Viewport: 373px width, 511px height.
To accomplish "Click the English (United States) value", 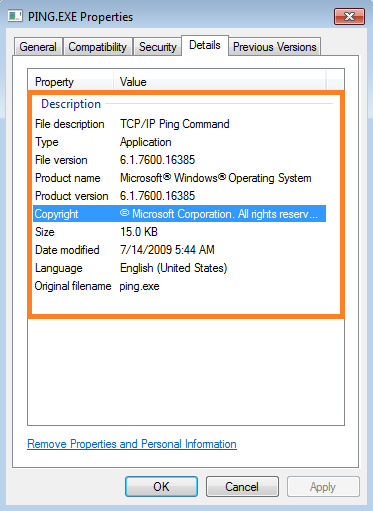I will click(173, 268).
